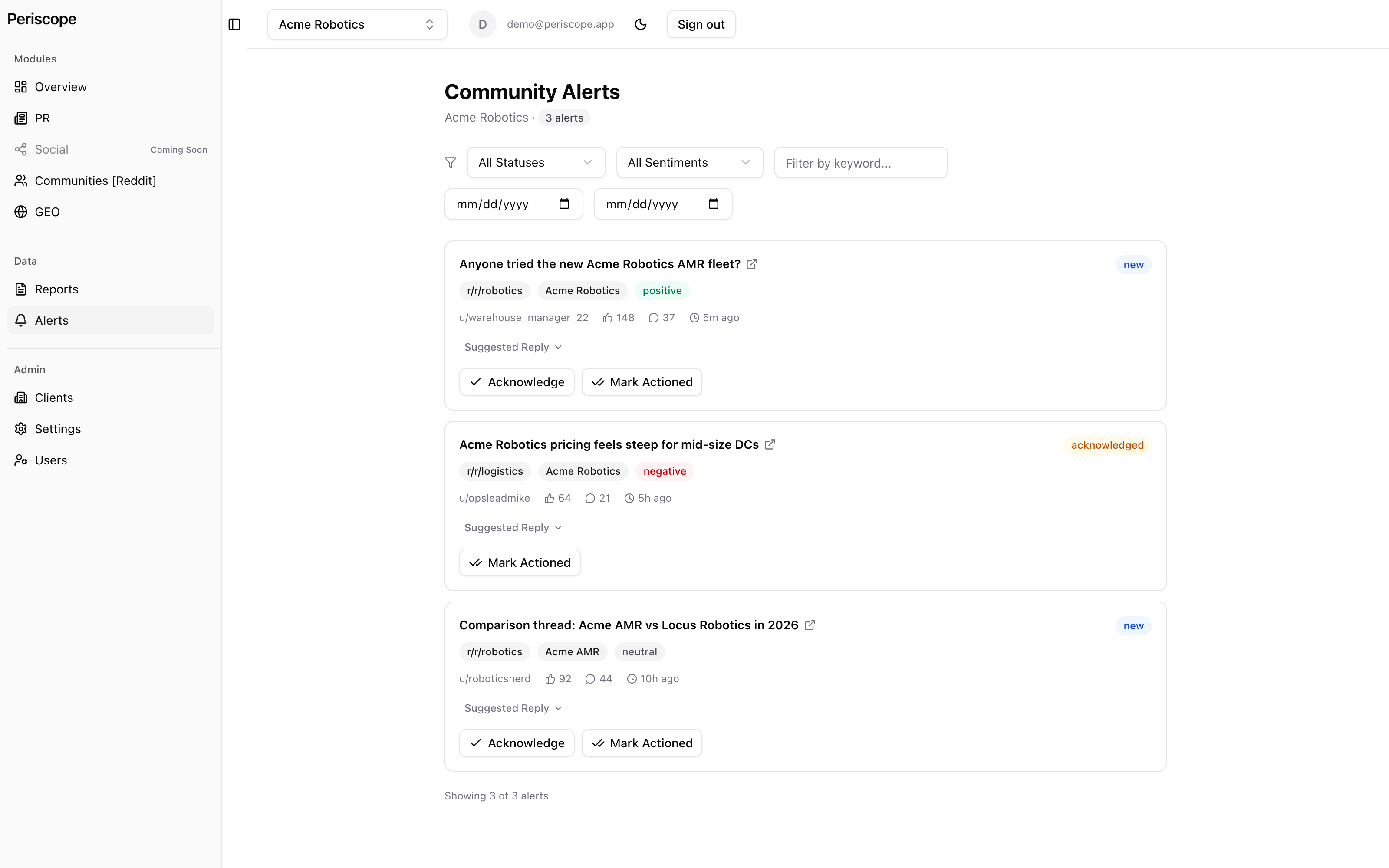The height and width of the screenshot is (868, 1389).
Task: Open the Overview module
Action: click(x=110, y=87)
